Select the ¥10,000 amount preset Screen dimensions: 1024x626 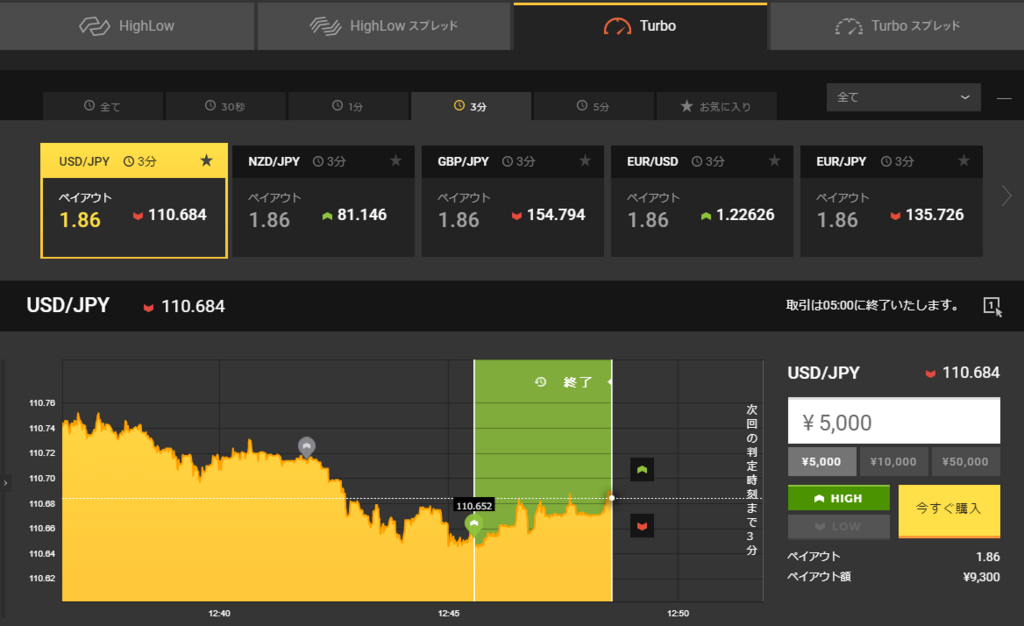894,461
